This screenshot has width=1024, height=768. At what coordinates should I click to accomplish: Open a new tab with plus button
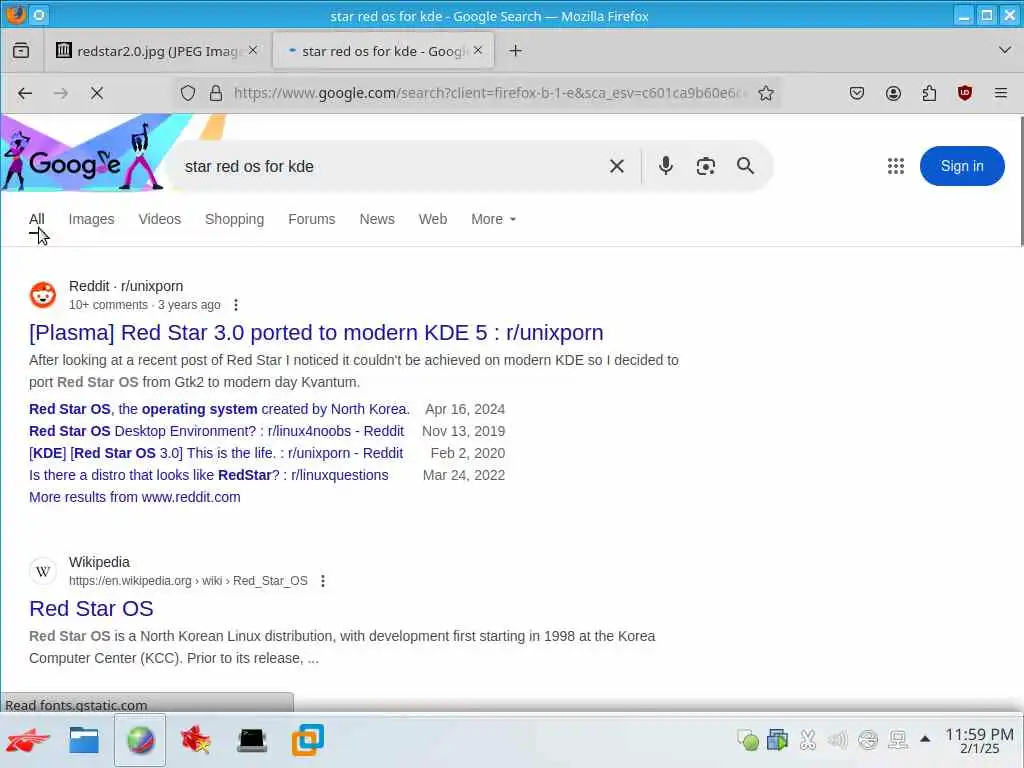515,50
